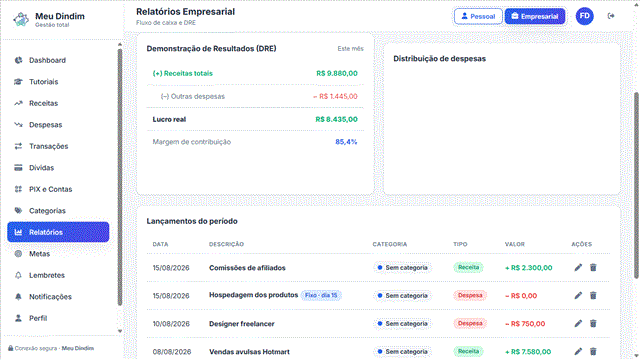The image size is (640, 360).
Task: Edit the Designer freelancer entry
Action: coord(578,324)
